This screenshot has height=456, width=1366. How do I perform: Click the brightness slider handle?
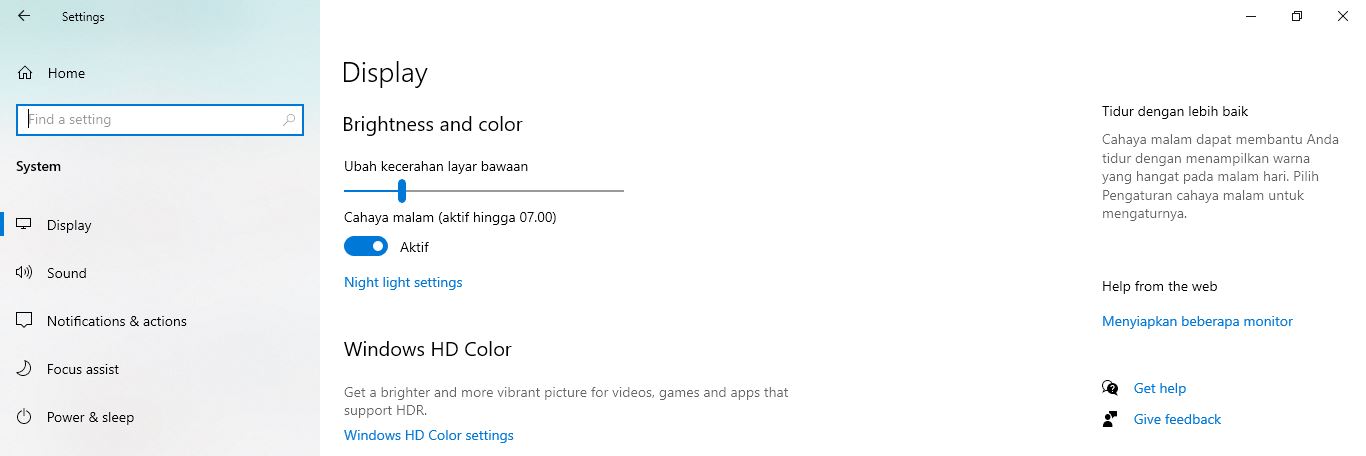point(401,190)
